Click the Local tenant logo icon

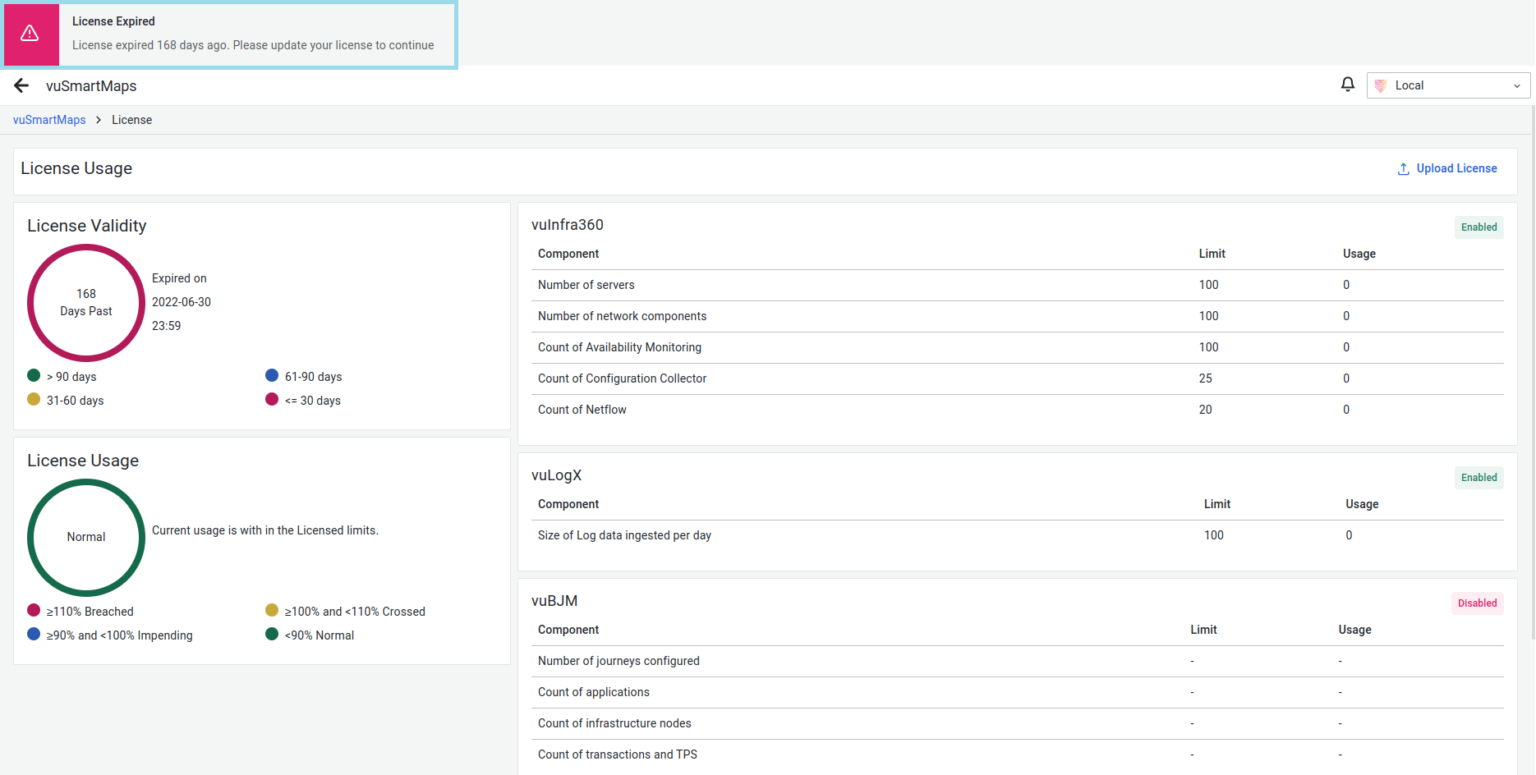[x=1381, y=86]
